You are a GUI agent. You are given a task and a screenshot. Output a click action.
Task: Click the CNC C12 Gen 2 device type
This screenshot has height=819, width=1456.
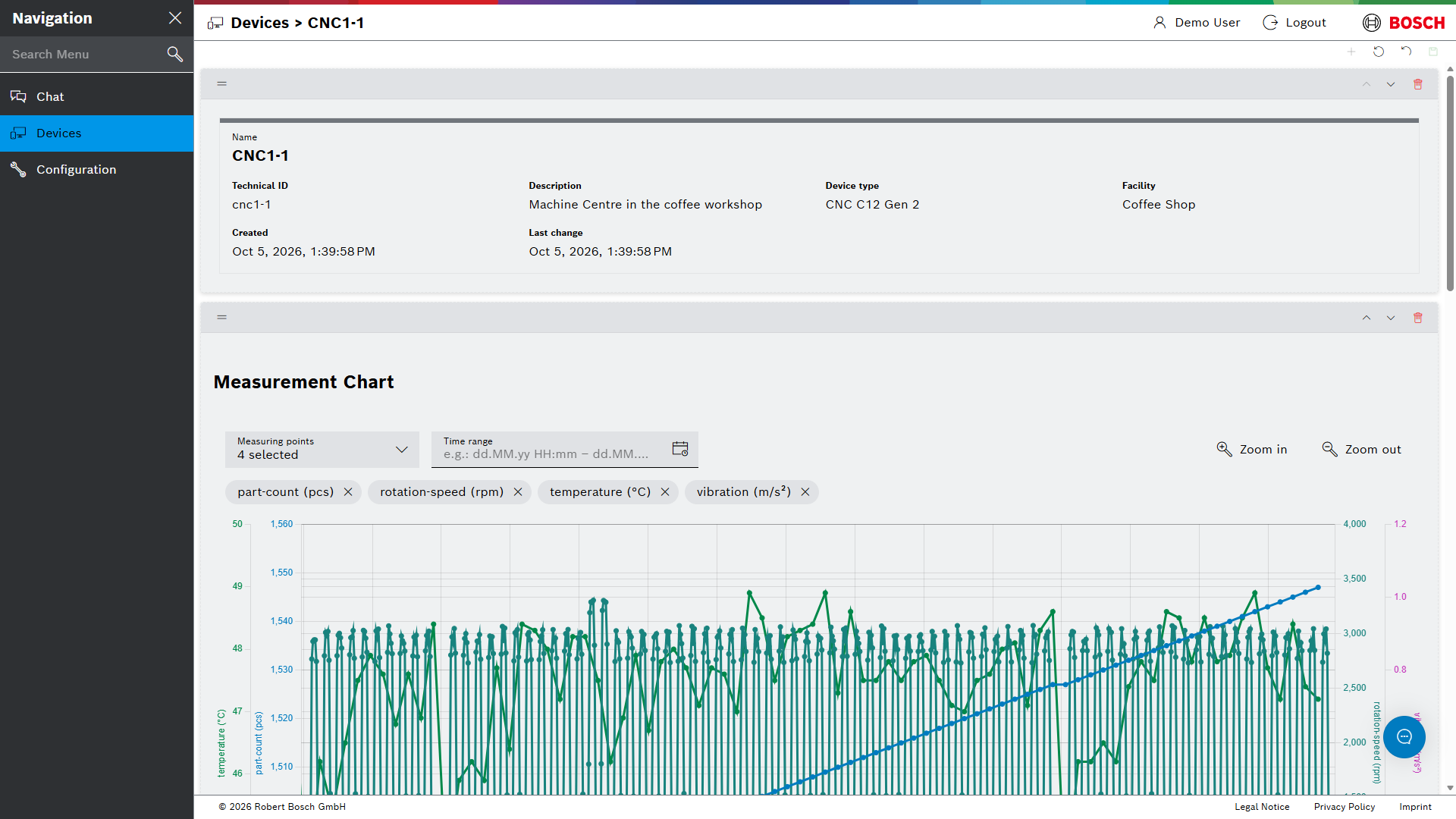click(872, 205)
